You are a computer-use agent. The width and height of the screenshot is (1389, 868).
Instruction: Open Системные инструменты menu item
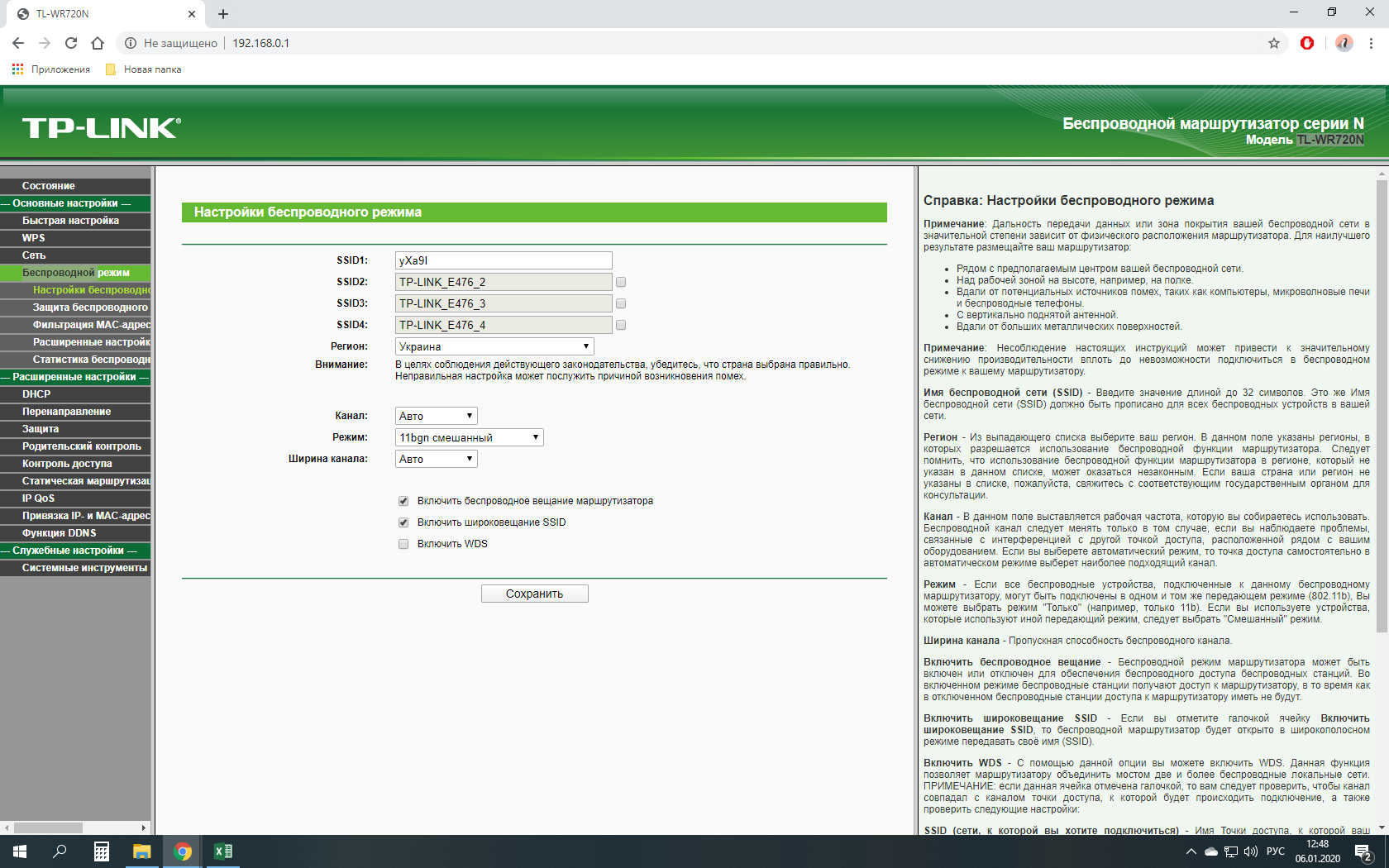75,568
